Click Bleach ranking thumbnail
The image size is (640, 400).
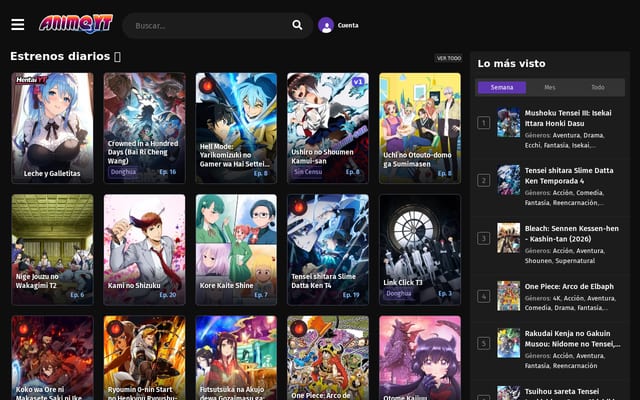[509, 238]
